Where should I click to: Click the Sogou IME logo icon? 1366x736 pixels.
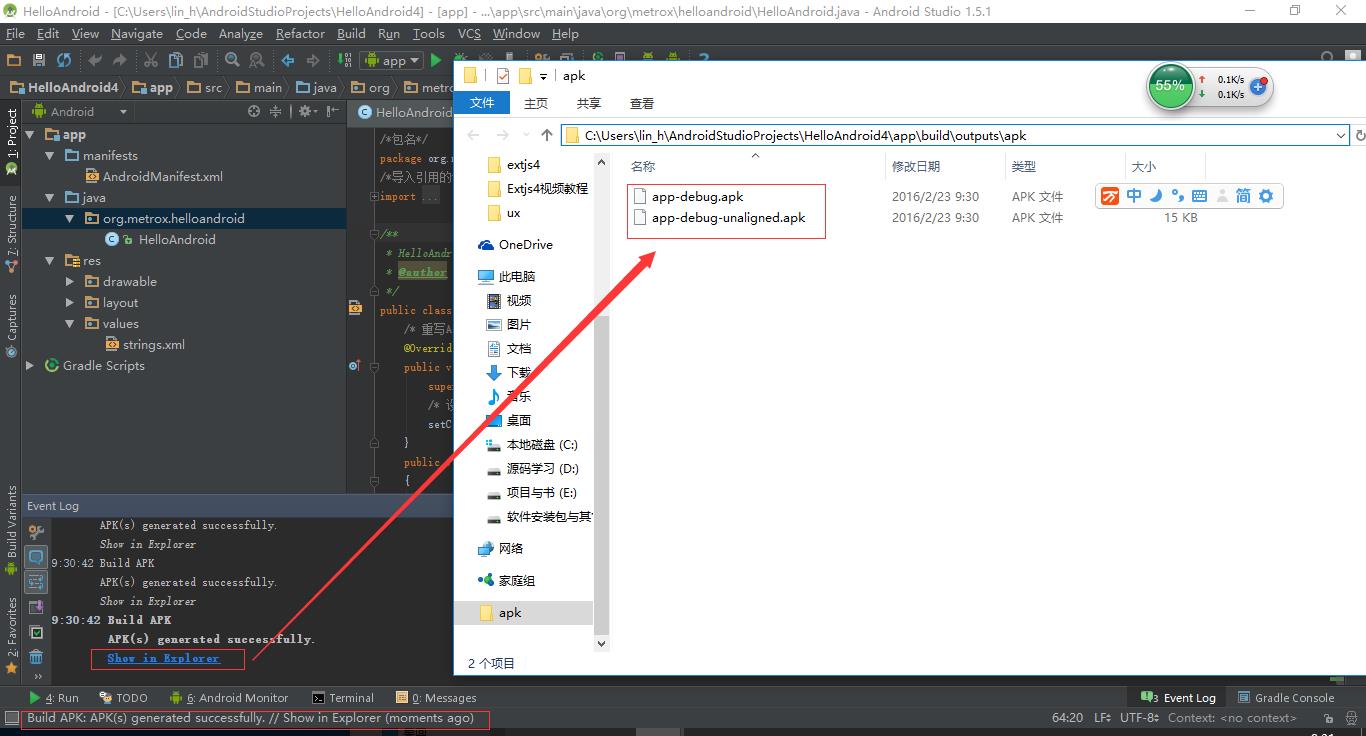click(1110, 196)
